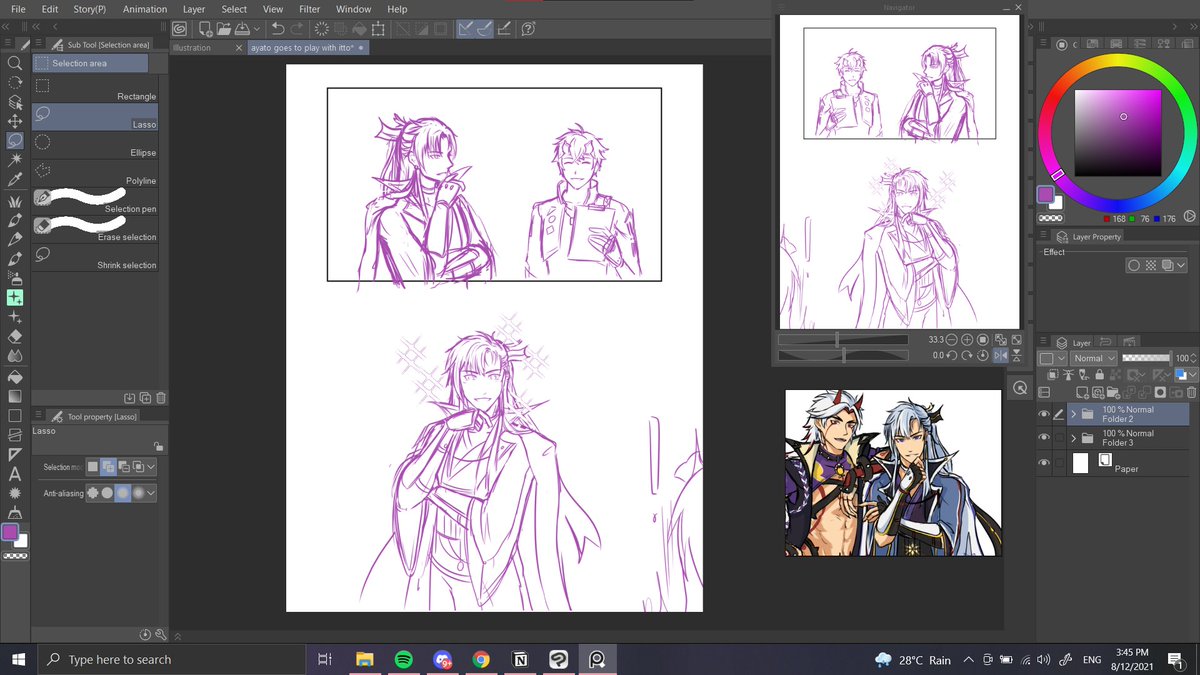Rotate left in Navigator panel

(x=951, y=355)
